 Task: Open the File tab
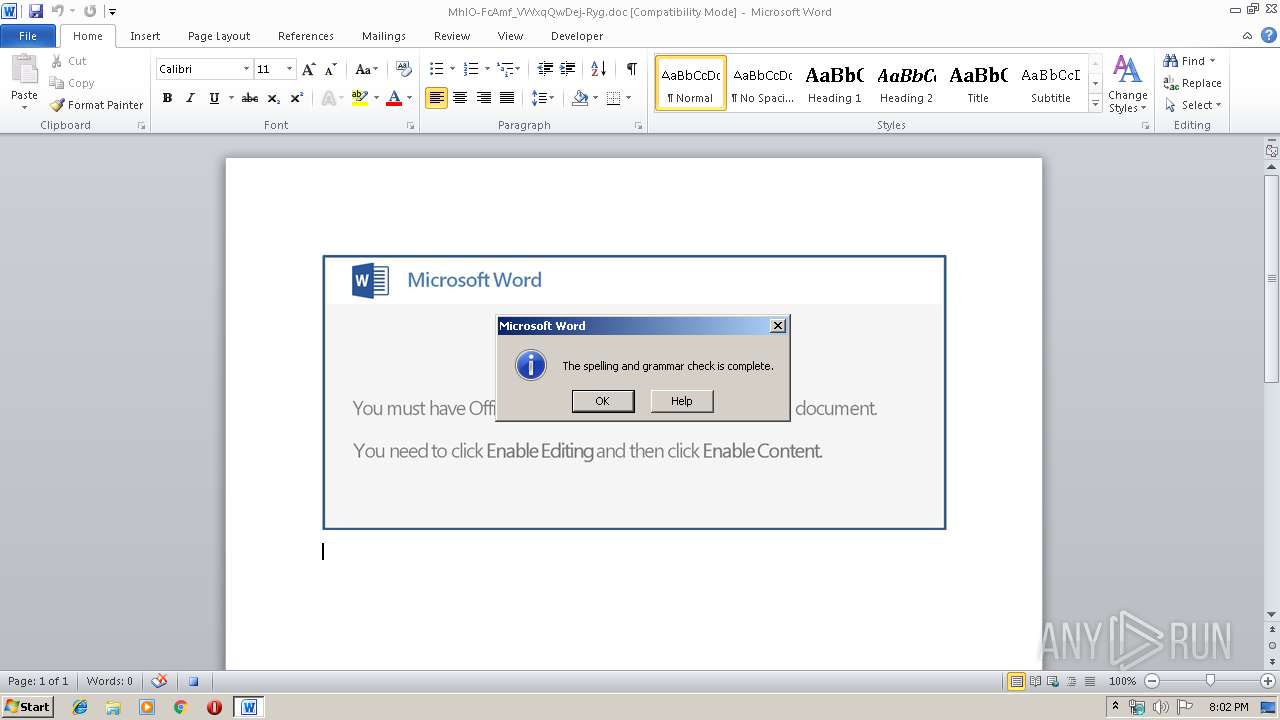pos(28,36)
